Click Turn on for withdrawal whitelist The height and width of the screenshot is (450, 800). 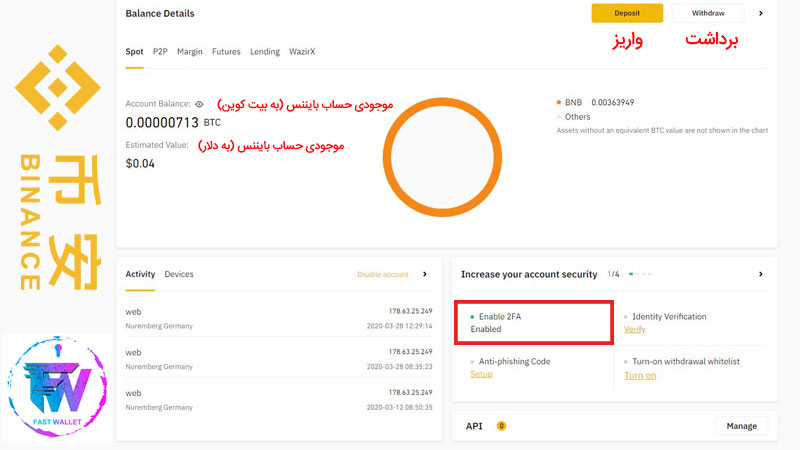coord(640,376)
